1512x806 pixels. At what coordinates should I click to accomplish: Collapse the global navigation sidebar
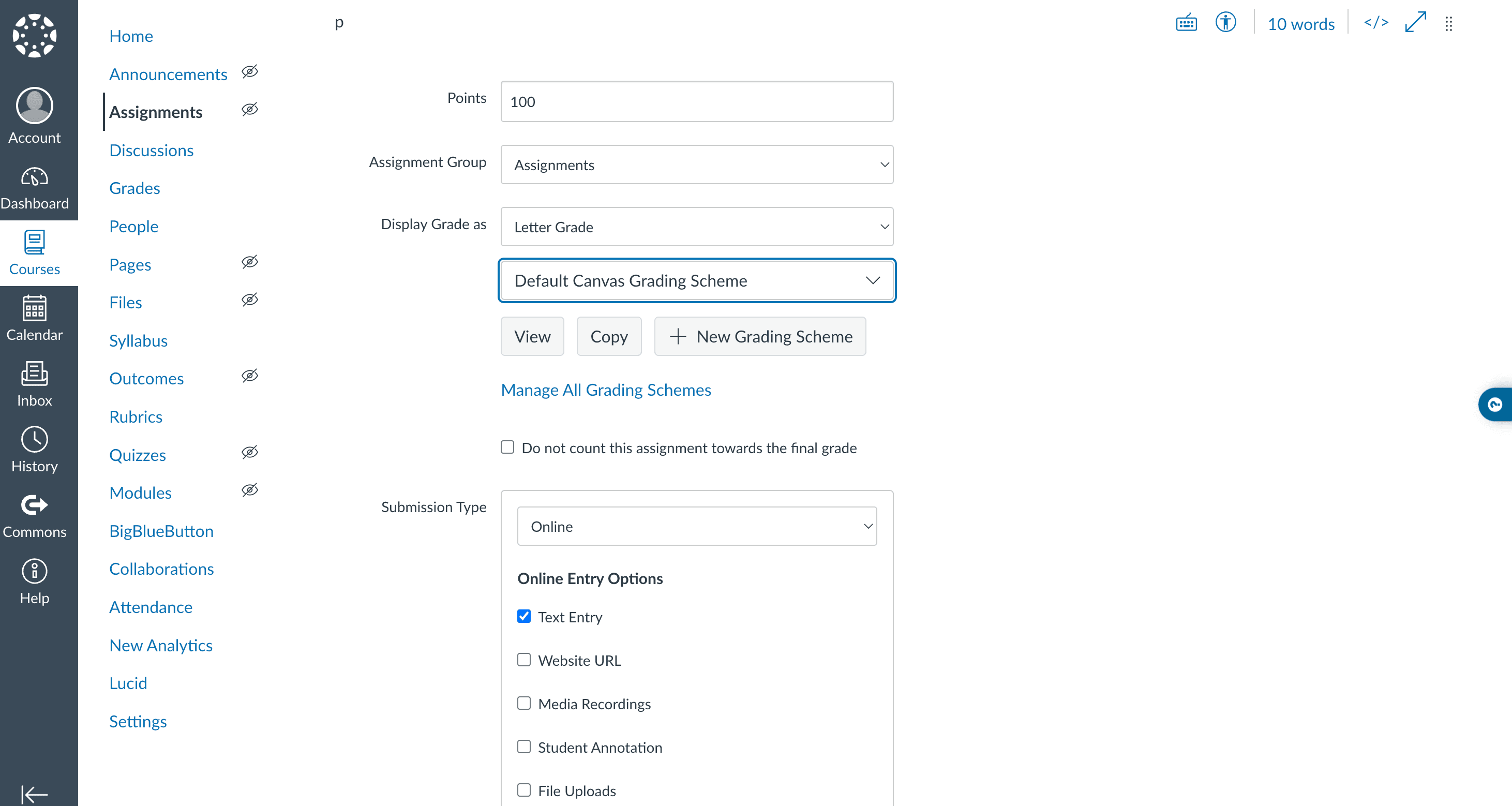pyautogui.click(x=35, y=794)
